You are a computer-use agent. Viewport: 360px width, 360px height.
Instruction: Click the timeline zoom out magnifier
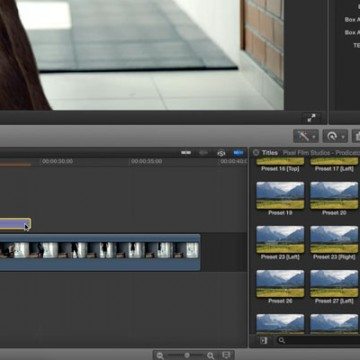click(x=160, y=356)
